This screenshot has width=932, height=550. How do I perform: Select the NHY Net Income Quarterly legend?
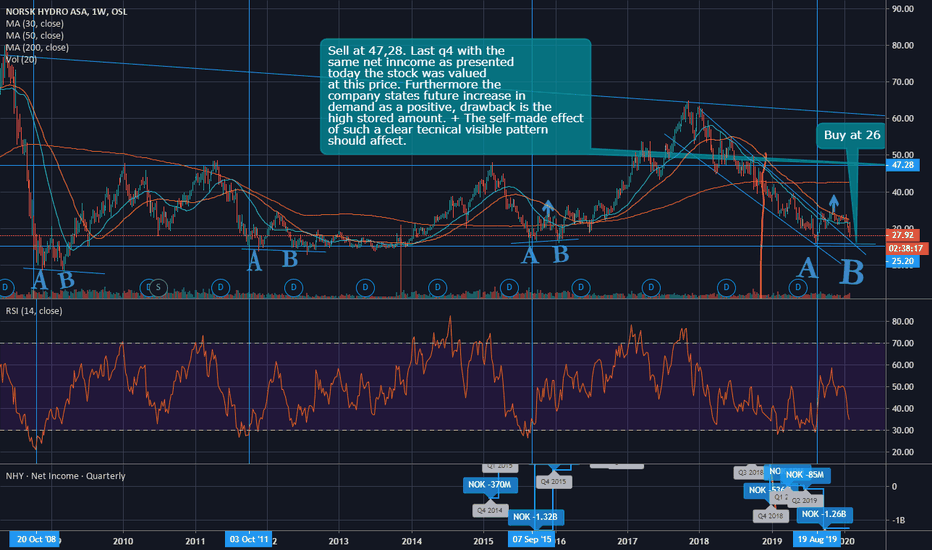tap(65, 476)
